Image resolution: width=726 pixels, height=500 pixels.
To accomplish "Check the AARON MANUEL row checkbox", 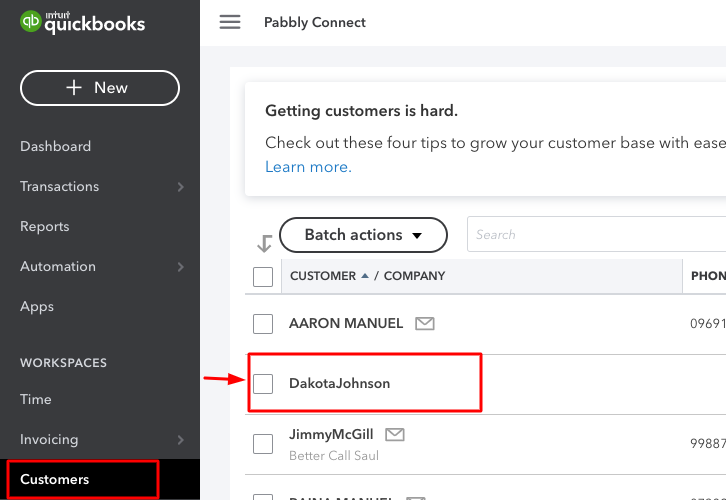I will (x=263, y=324).
